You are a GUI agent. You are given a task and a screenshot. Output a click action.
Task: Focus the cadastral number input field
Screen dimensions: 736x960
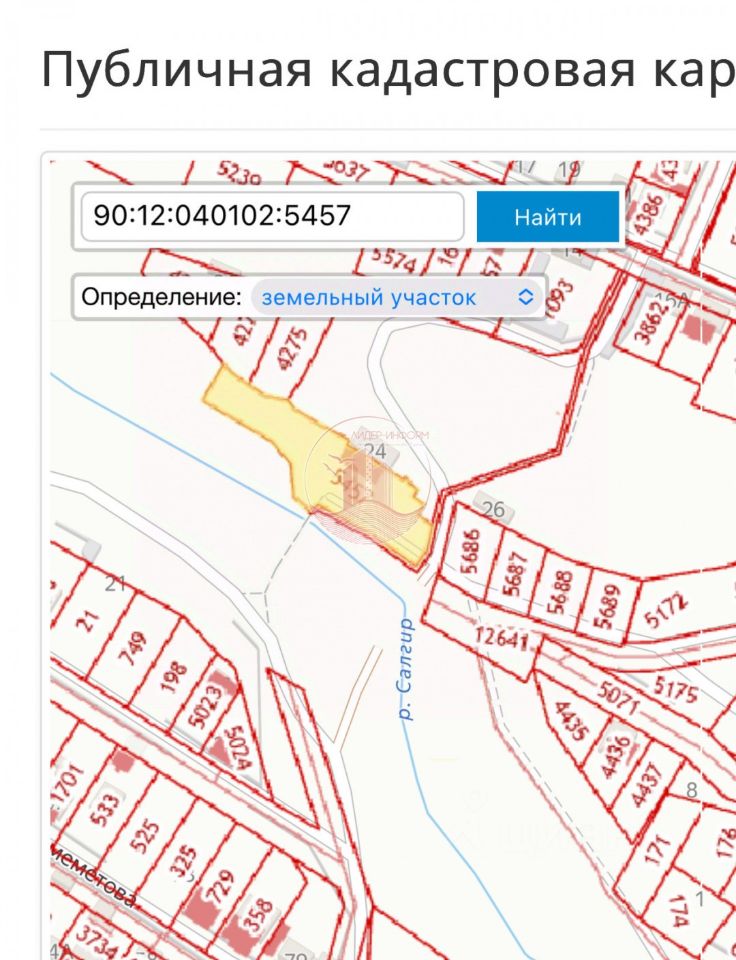coord(272,216)
